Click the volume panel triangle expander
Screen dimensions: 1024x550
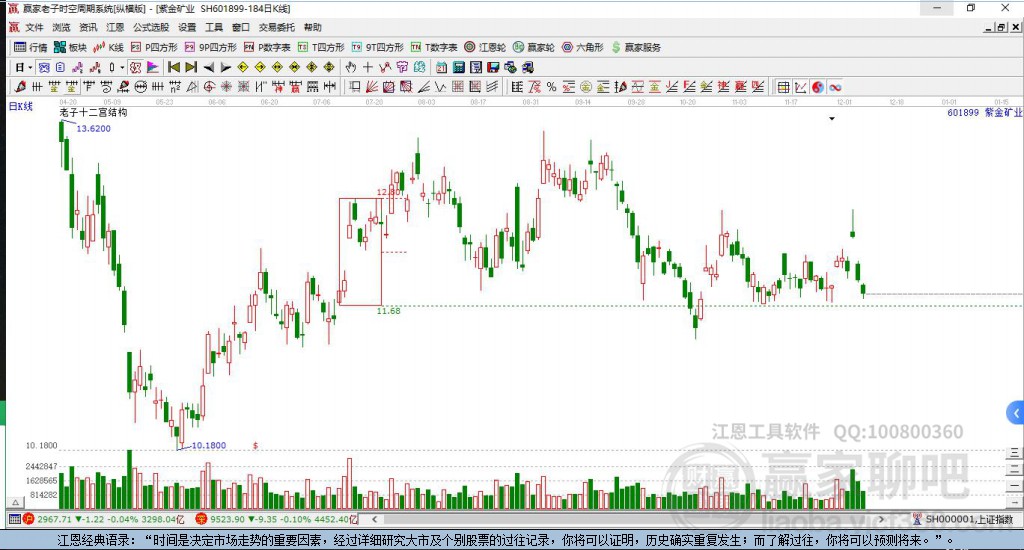(x=16, y=502)
